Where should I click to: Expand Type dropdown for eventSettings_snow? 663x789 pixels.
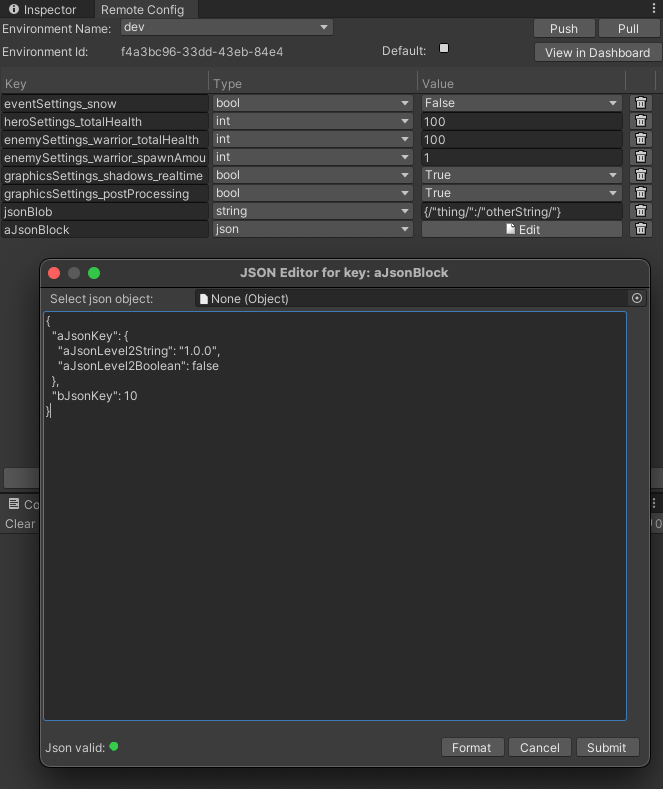[312, 103]
